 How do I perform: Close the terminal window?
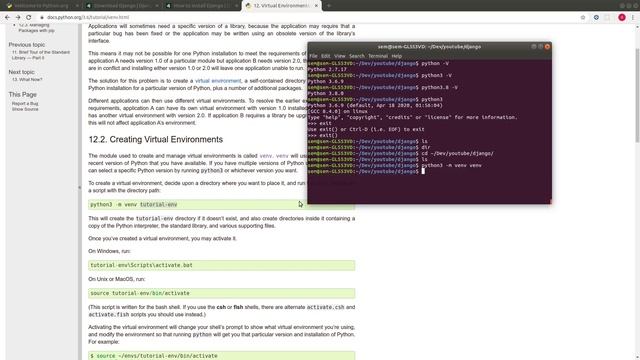click(547, 47)
